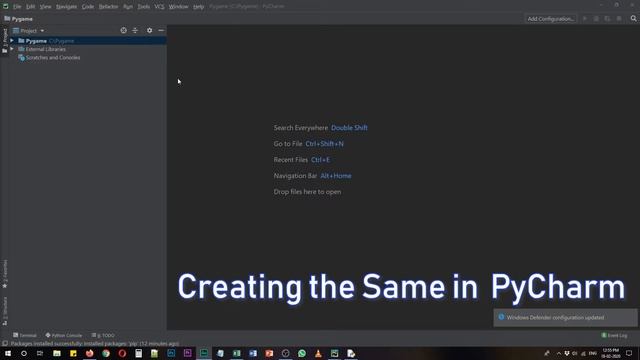Expand External Libraries node arrow
640x360 pixels.
point(12,49)
